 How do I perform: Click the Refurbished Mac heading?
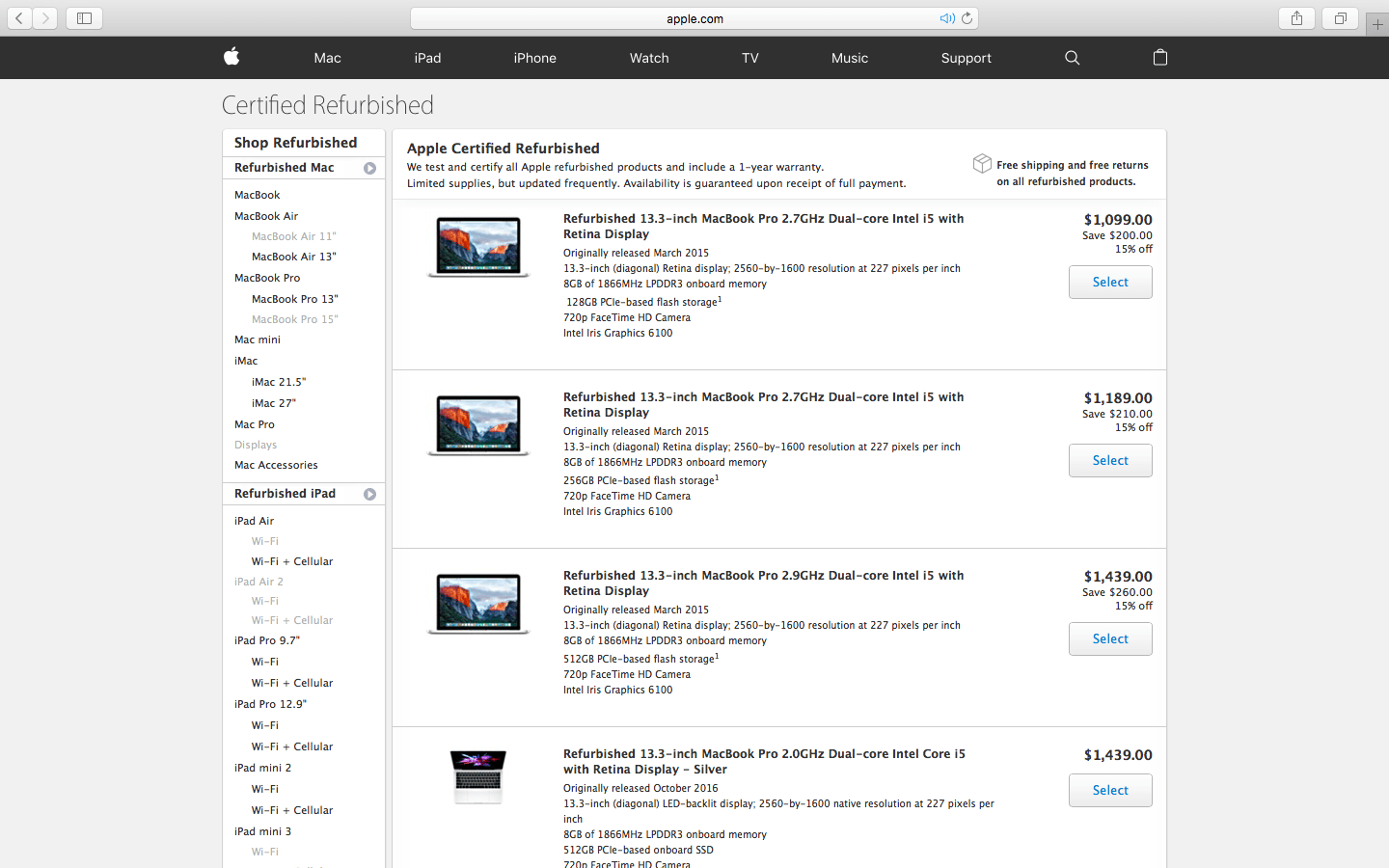(x=284, y=168)
